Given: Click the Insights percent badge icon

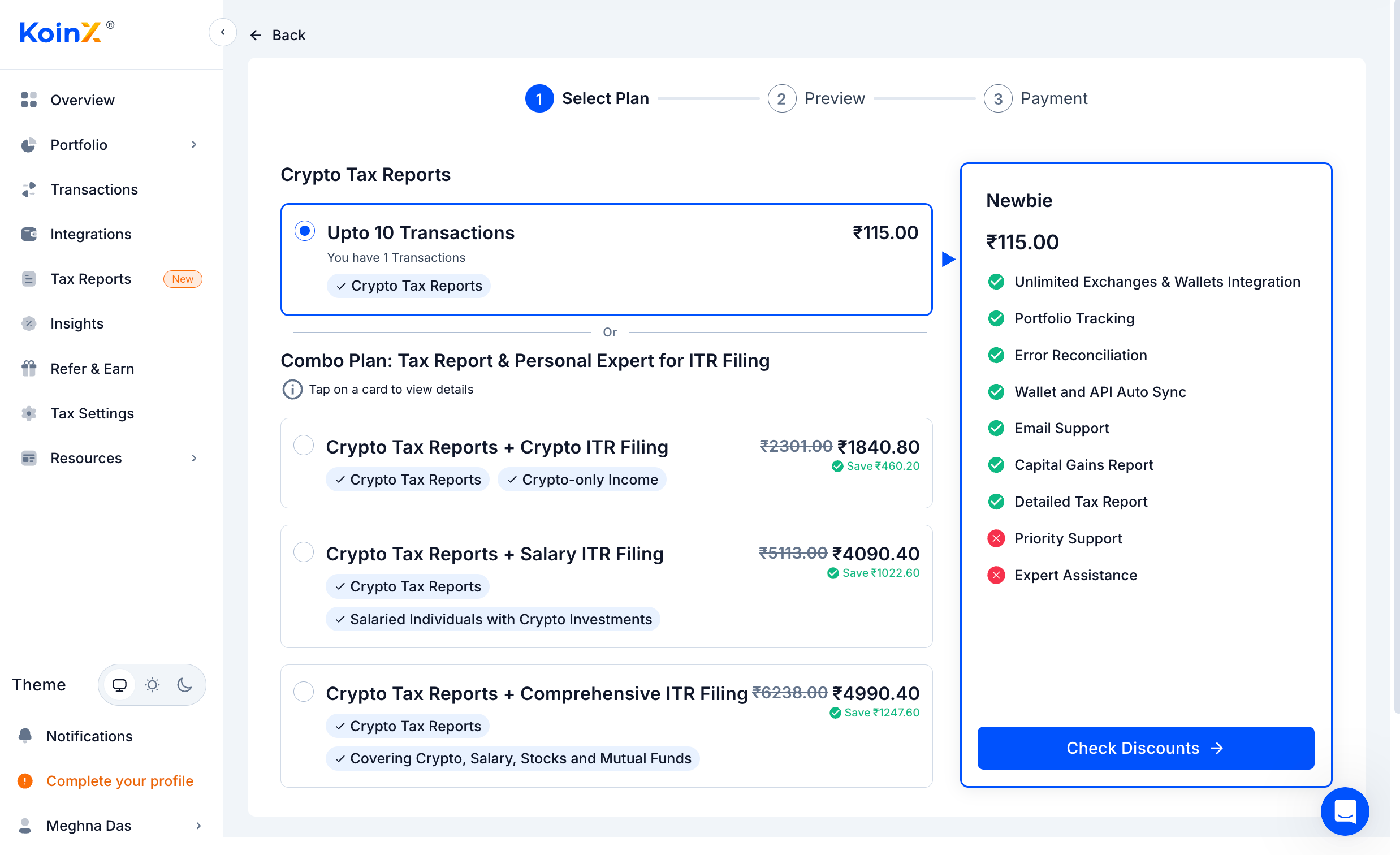Looking at the screenshot, I should pyautogui.click(x=29, y=323).
